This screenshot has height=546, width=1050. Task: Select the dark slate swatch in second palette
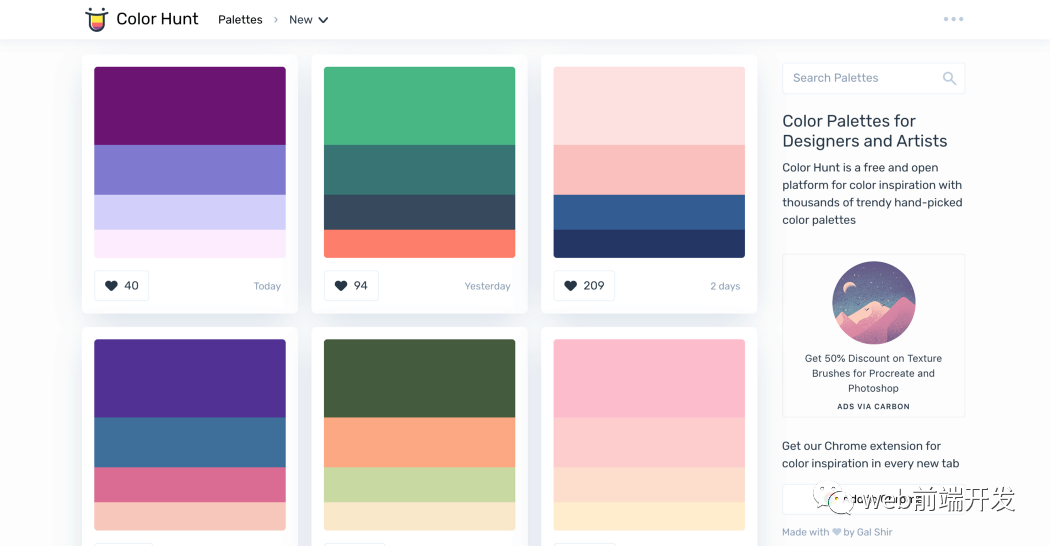(419, 212)
